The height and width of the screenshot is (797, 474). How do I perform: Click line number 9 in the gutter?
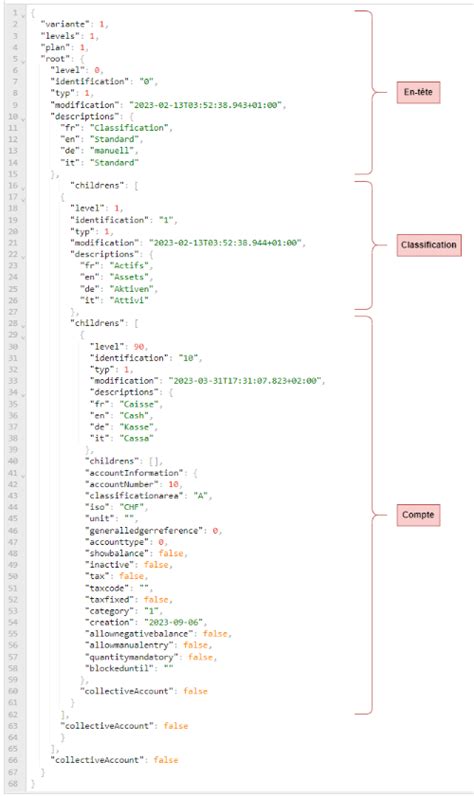pyautogui.click(x=15, y=105)
